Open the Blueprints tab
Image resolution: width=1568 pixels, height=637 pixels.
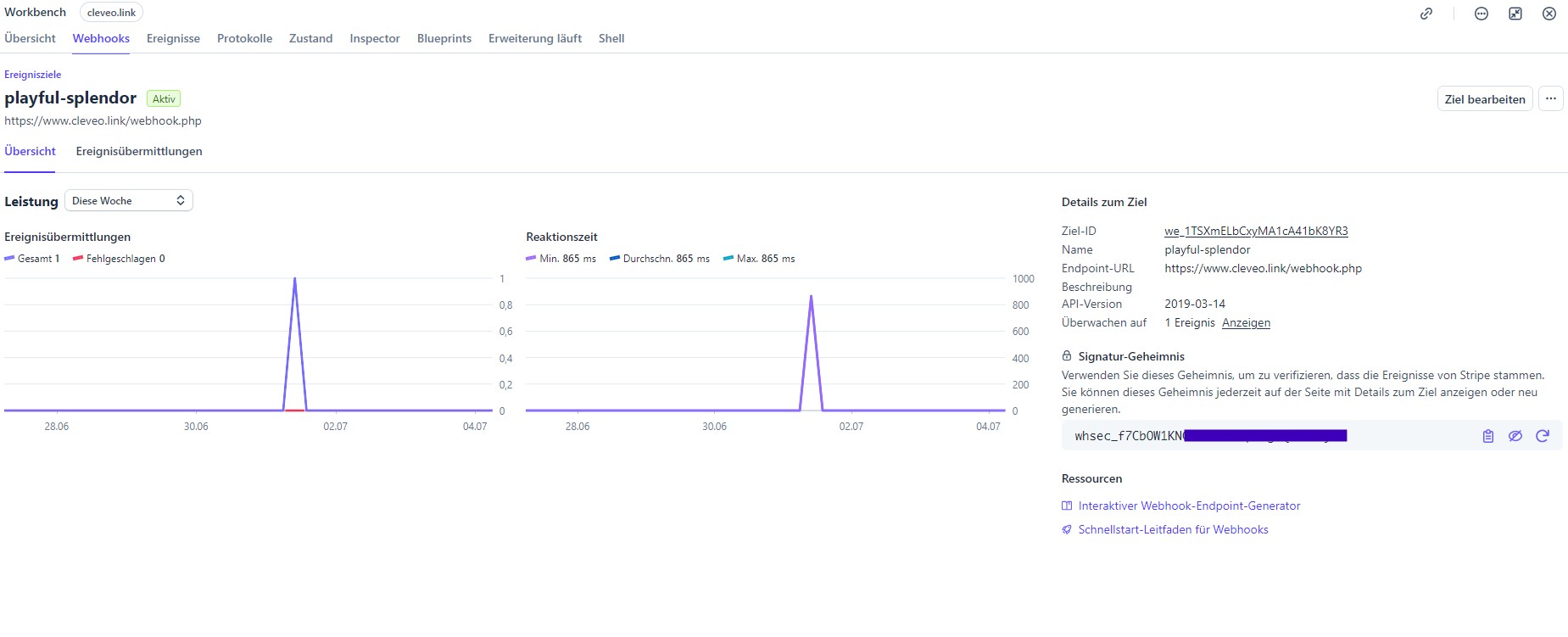(x=444, y=38)
